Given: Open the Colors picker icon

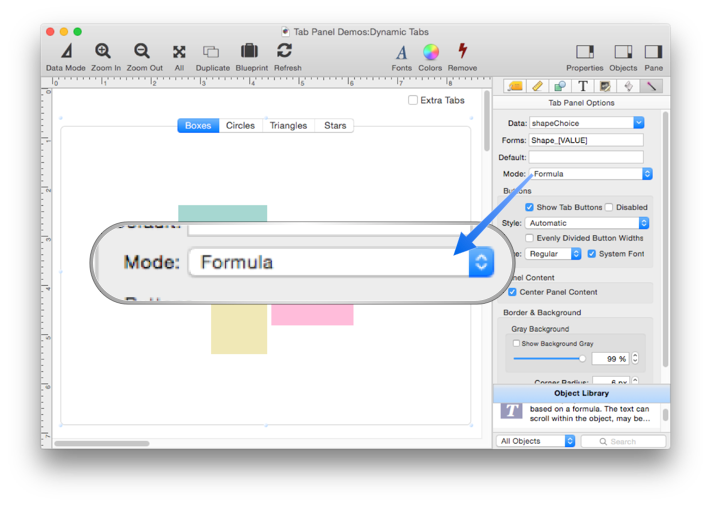Looking at the screenshot, I should (430, 52).
